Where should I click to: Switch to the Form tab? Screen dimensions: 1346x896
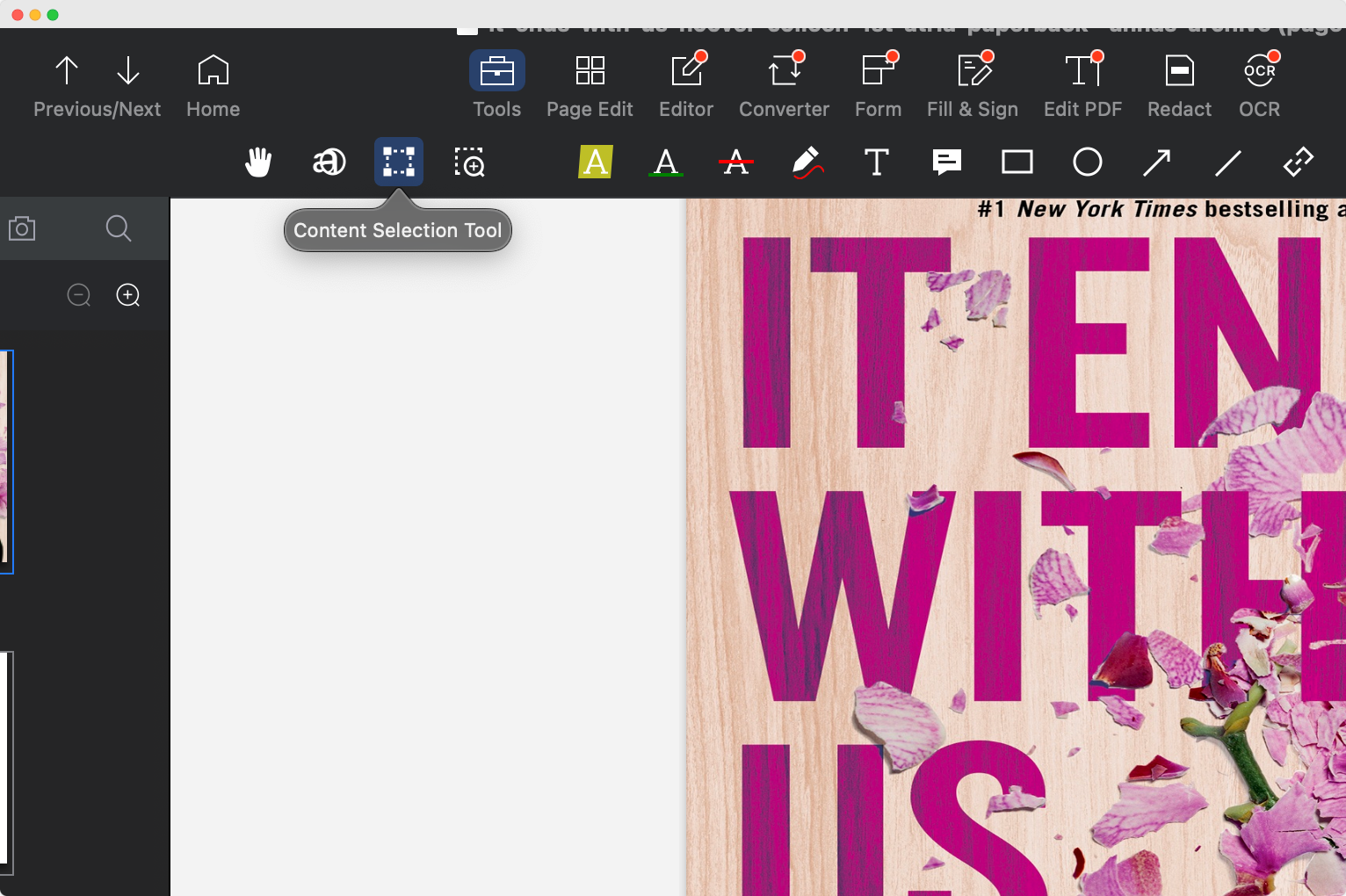coord(878,85)
